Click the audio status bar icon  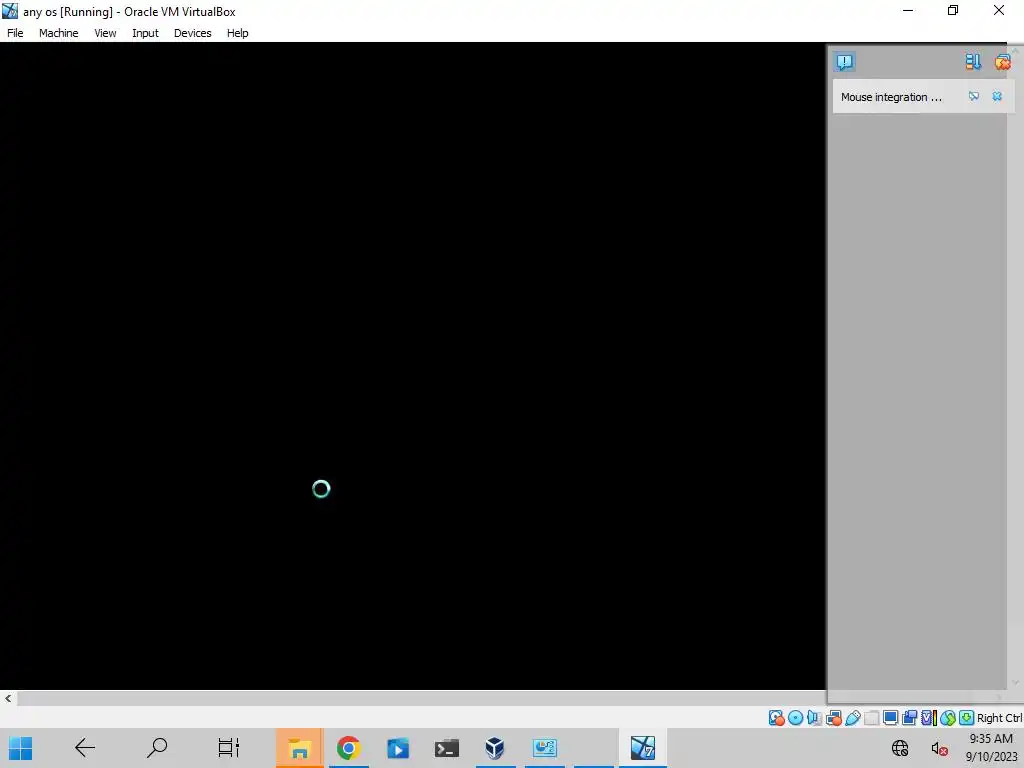pyautogui.click(x=814, y=718)
